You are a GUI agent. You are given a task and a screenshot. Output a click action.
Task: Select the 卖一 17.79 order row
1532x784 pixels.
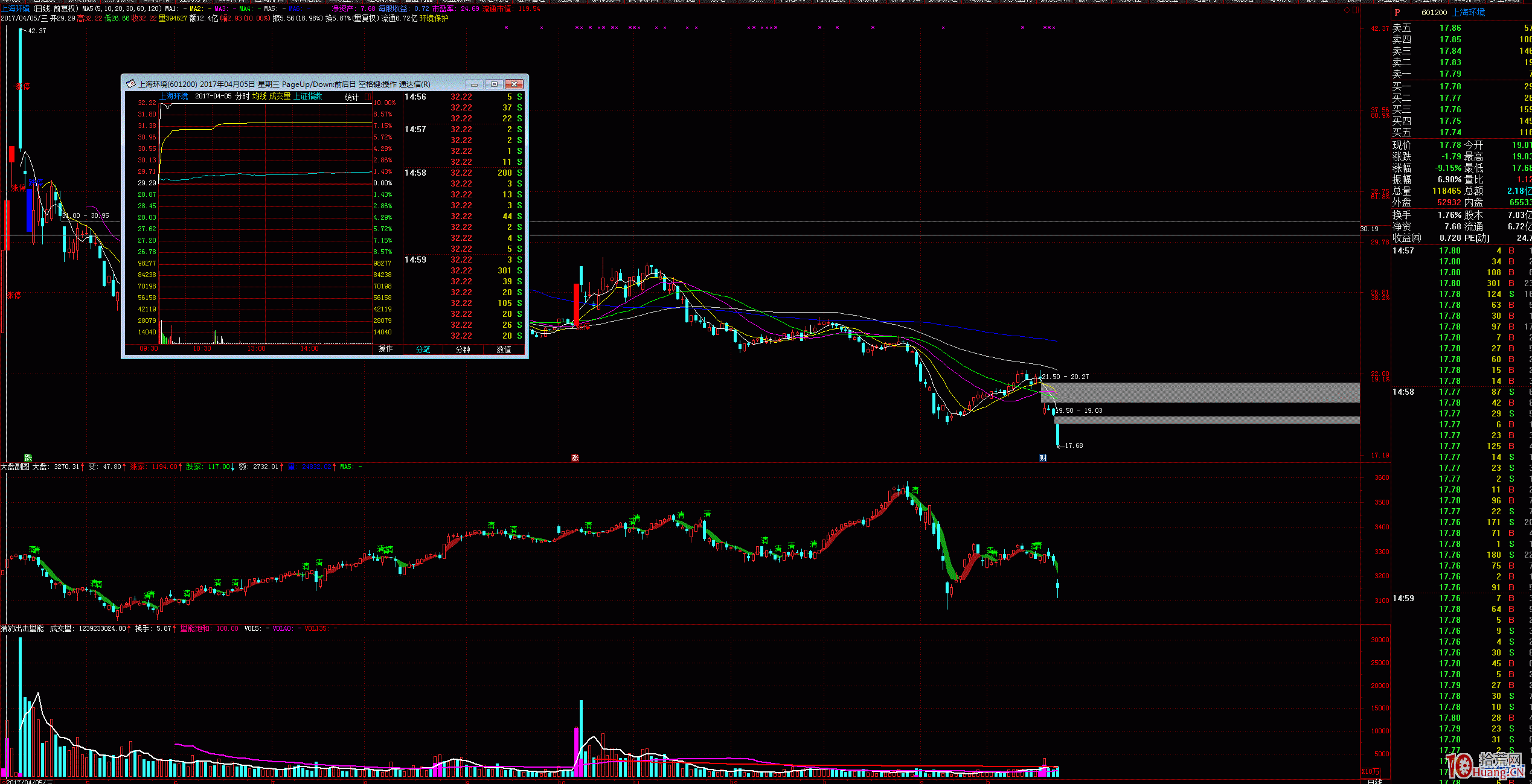click(1461, 74)
